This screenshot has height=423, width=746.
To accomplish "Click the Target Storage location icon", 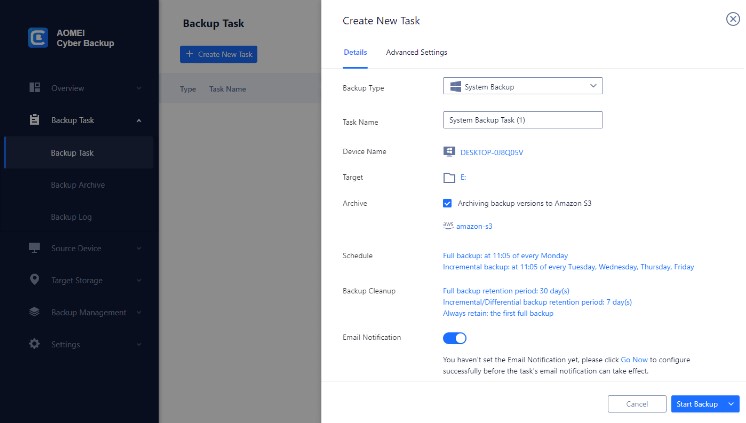I will [x=34, y=280].
